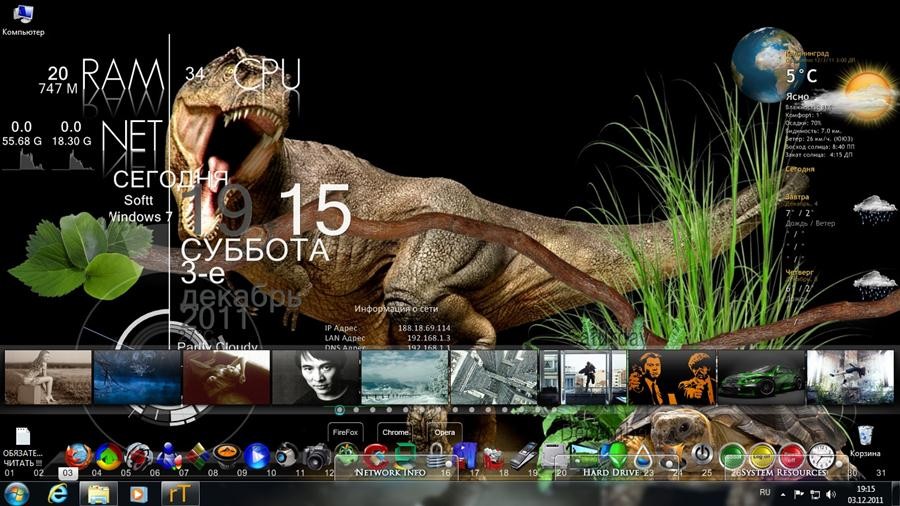Viewport: 900px width, 506px height.
Task: Switch the RU input language indicator
Action: tap(765, 492)
